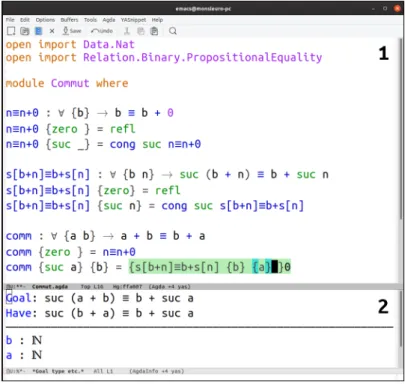
Task: Click the New File toolbar icon
Action: point(11,31)
